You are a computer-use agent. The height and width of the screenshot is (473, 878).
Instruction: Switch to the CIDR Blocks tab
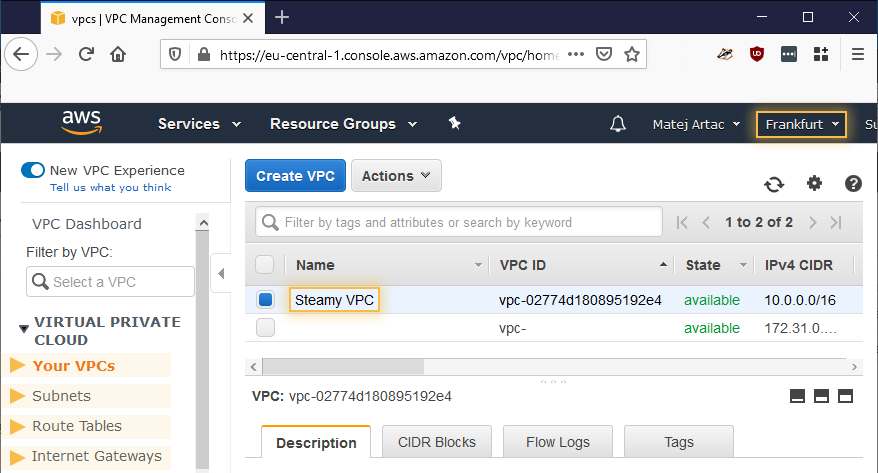pos(437,442)
